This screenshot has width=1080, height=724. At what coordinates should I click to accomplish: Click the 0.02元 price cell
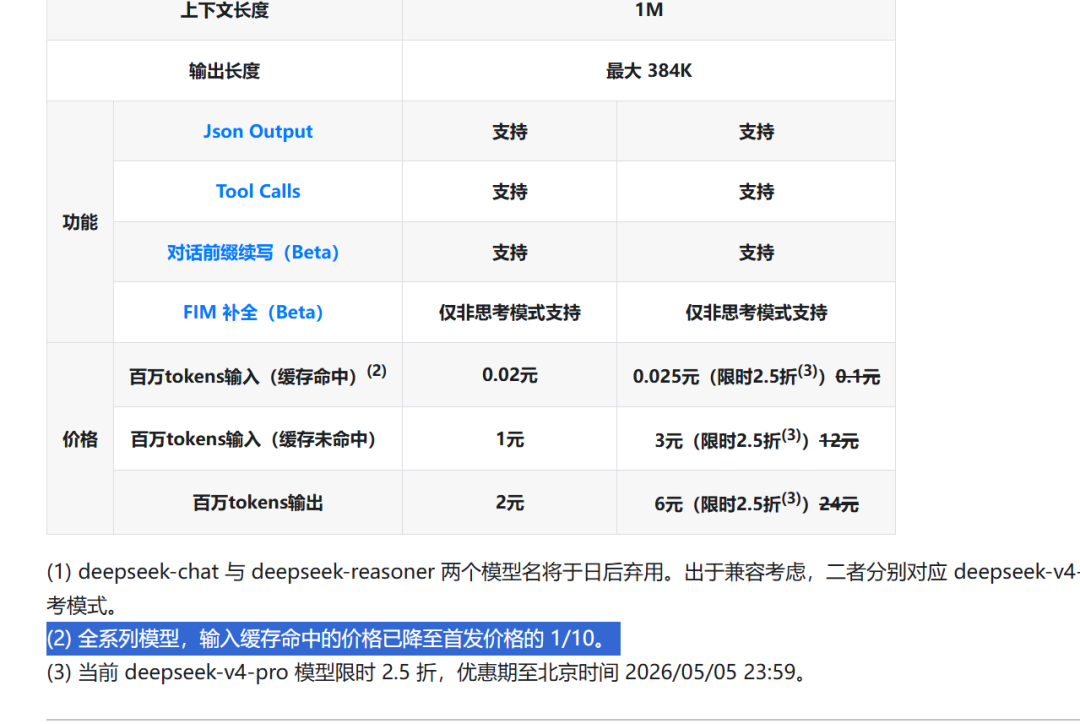510,375
